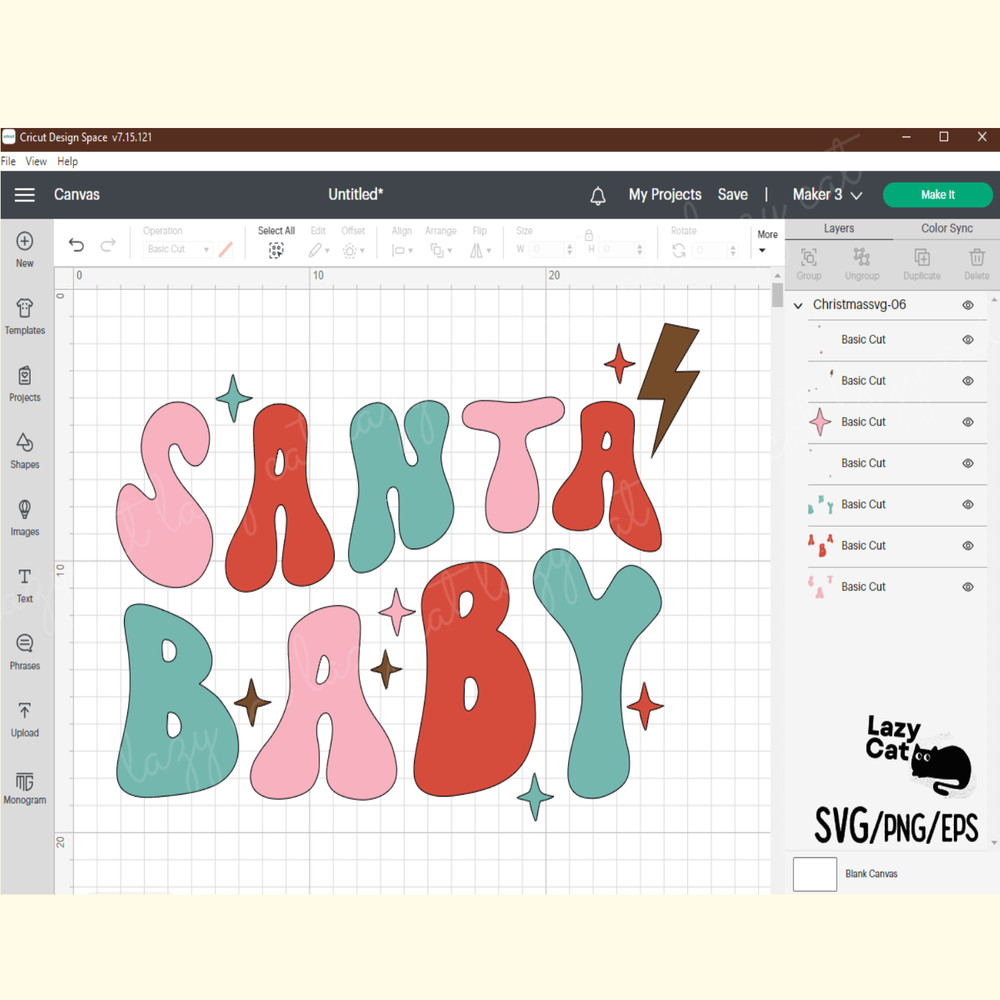1000x1000 pixels.
Task: Toggle visibility of the Christmassvg-06 group
Action: (x=967, y=304)
